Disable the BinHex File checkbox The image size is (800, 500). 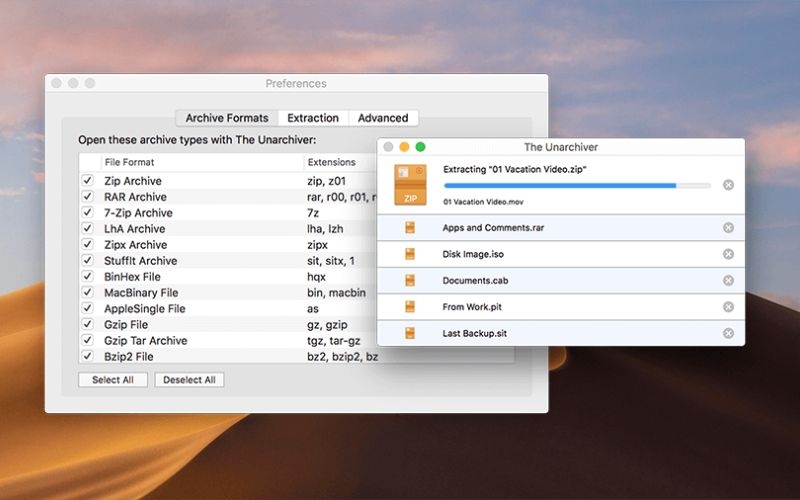88,276
